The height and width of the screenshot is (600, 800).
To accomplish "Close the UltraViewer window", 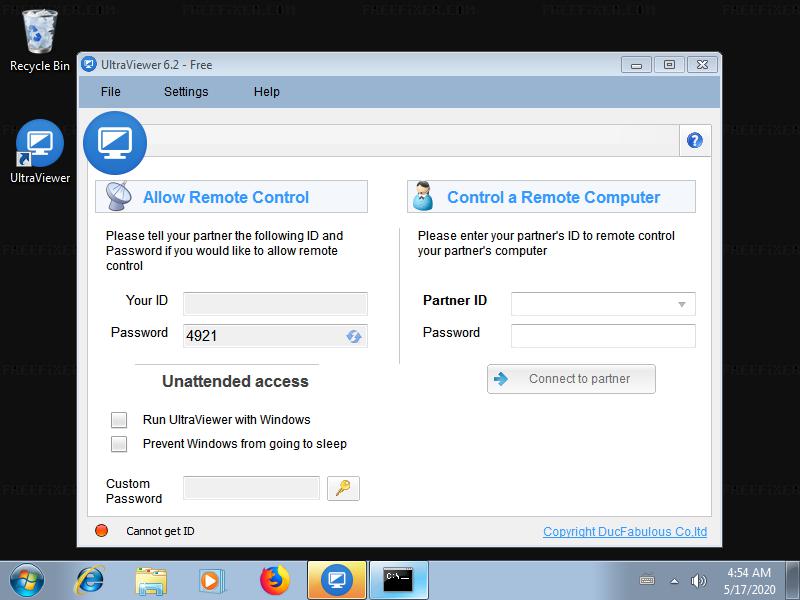I will click(x=703, y=65).
